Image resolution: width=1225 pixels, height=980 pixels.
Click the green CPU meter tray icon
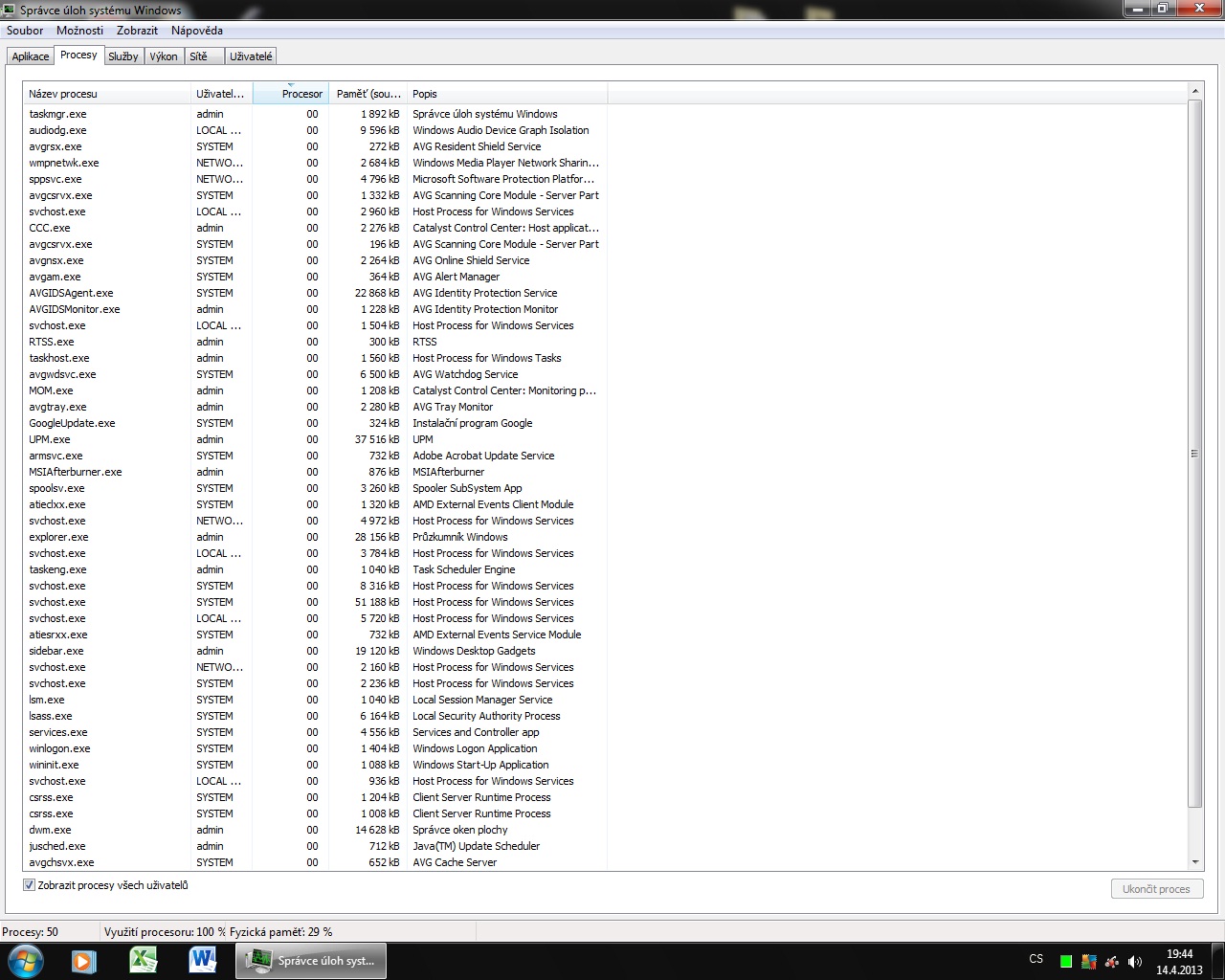[1065, 961]
